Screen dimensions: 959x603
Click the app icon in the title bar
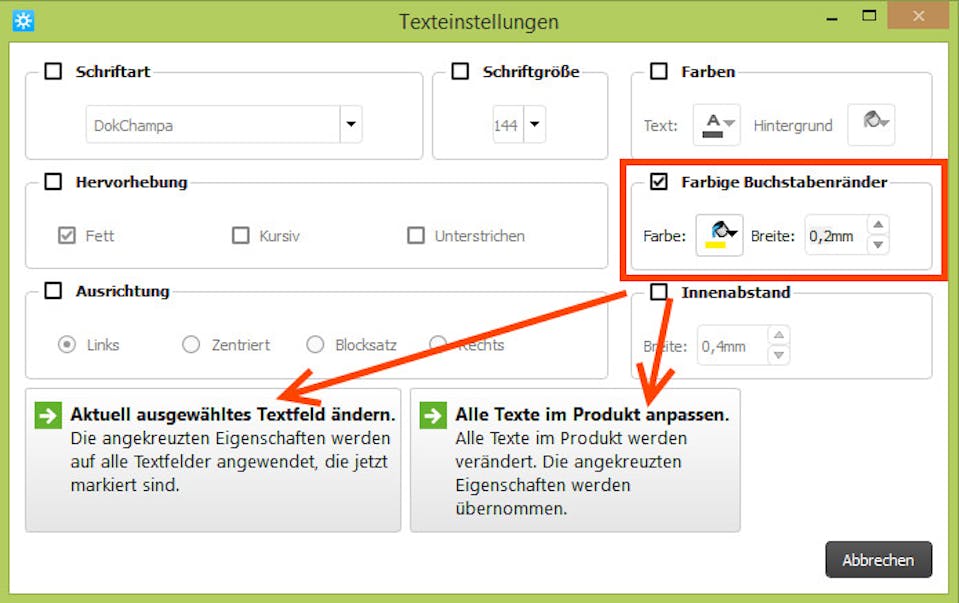(23, 20)
